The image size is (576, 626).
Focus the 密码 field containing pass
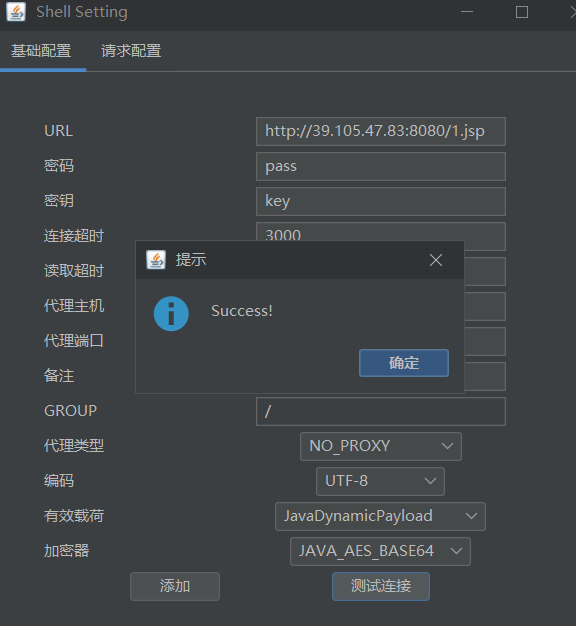(x=381, y=166)
